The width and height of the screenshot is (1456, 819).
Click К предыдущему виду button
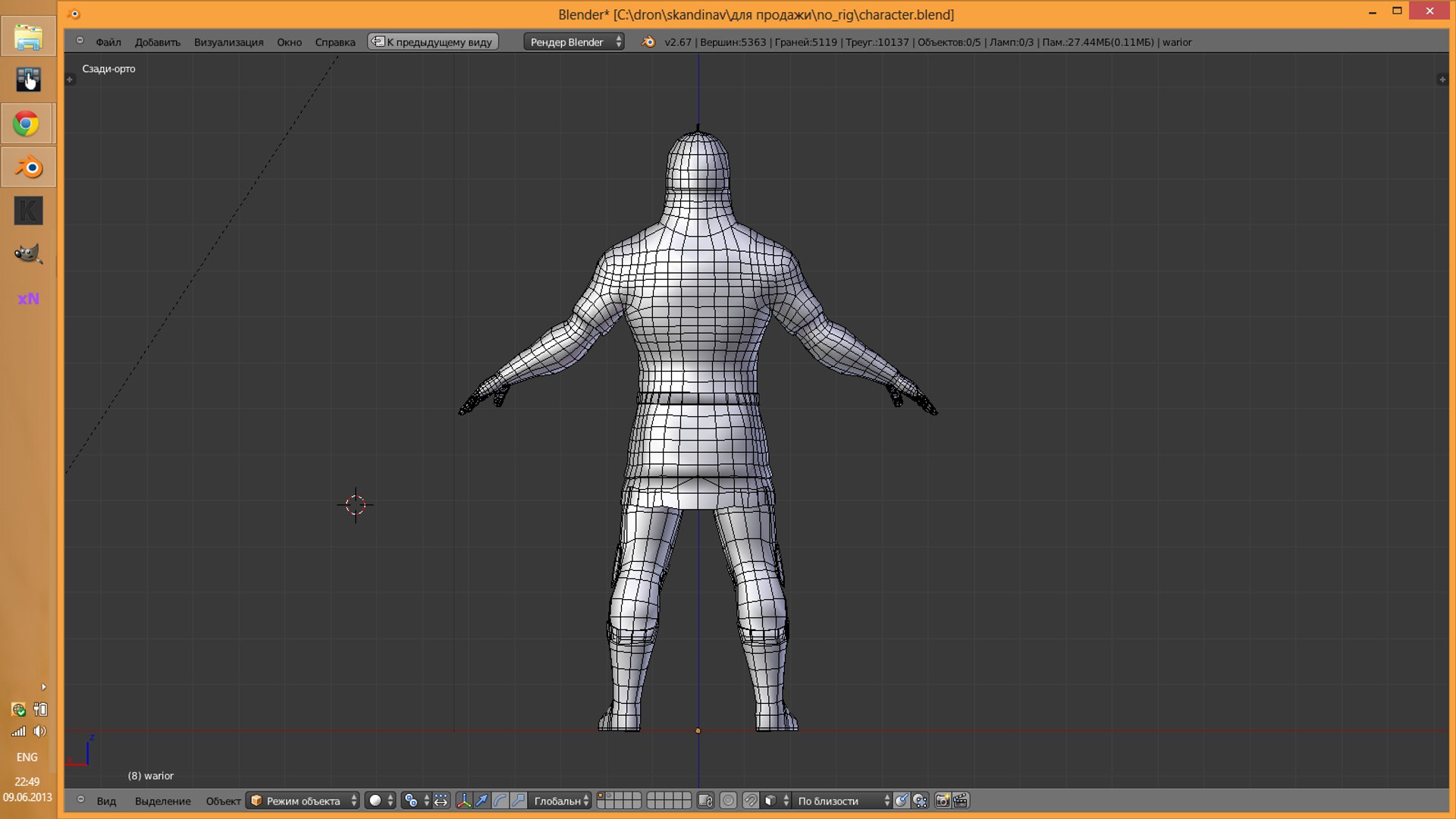433,42
